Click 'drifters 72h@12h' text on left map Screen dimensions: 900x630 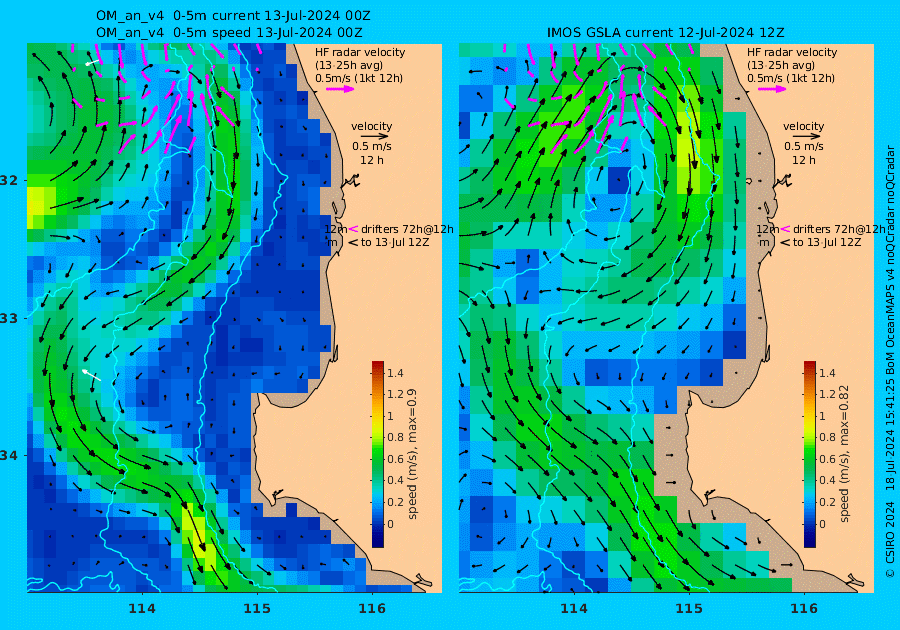click(407, 230)
